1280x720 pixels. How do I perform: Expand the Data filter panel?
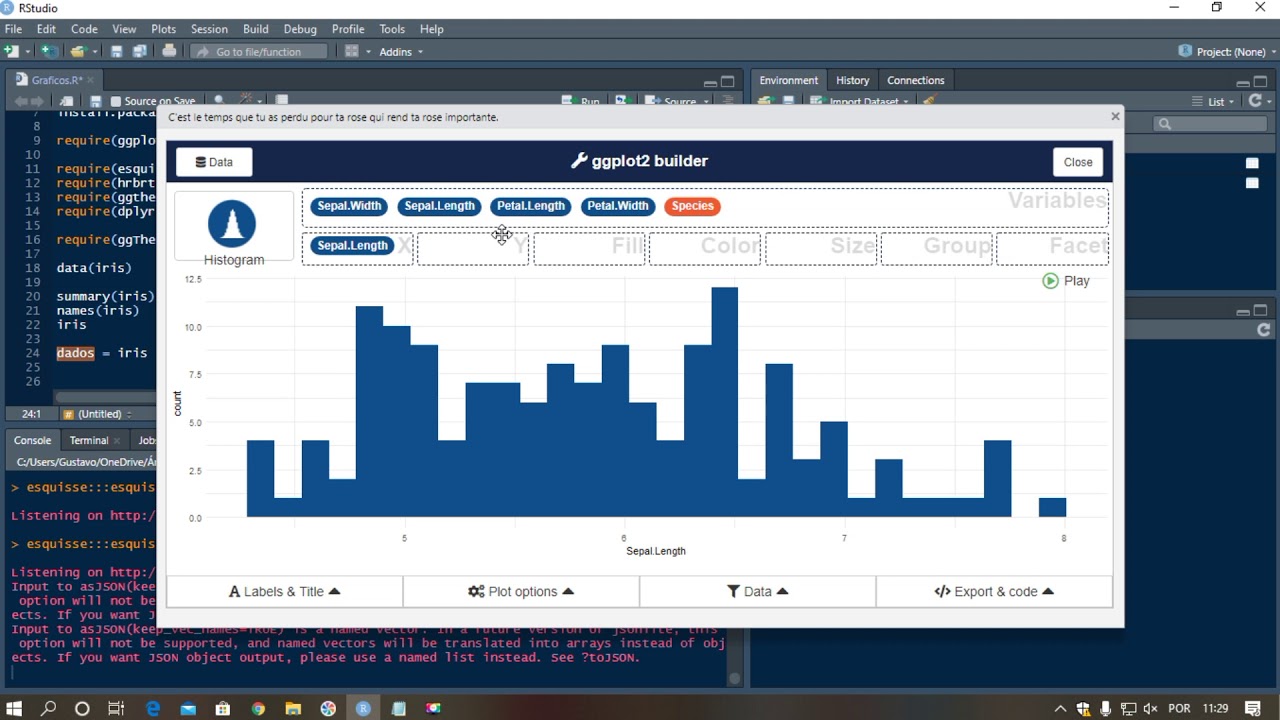point(758,591)
